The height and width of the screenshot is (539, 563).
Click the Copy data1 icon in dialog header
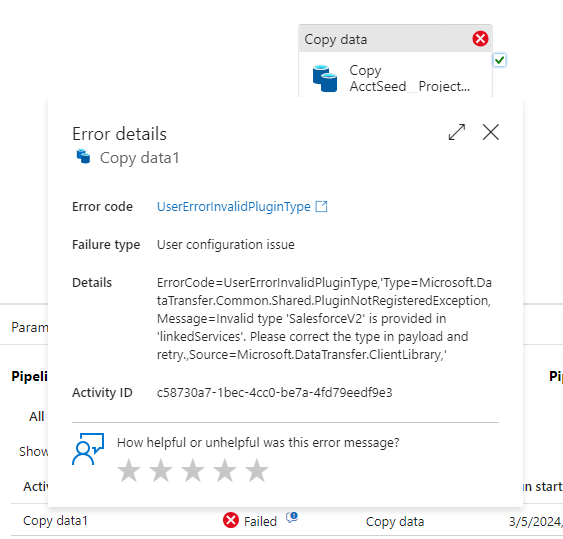click(x=83, y=157)
